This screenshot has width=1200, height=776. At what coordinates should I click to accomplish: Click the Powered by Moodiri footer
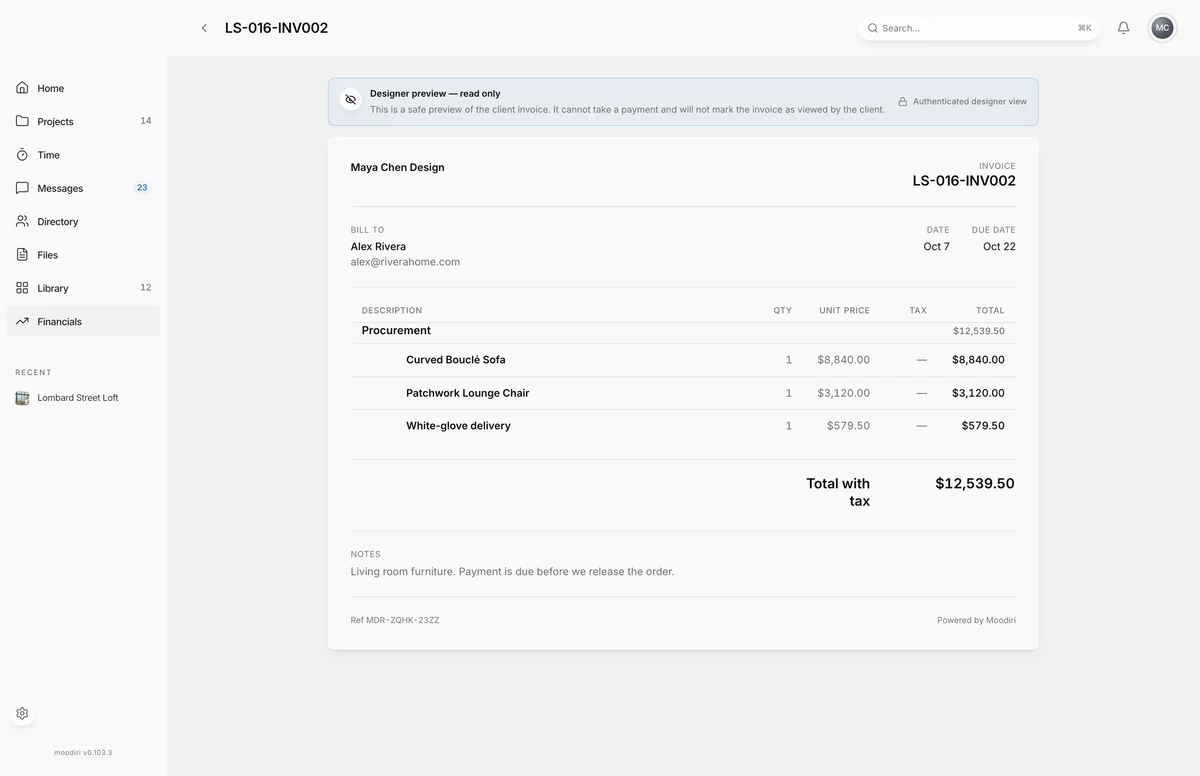[976, 620]
